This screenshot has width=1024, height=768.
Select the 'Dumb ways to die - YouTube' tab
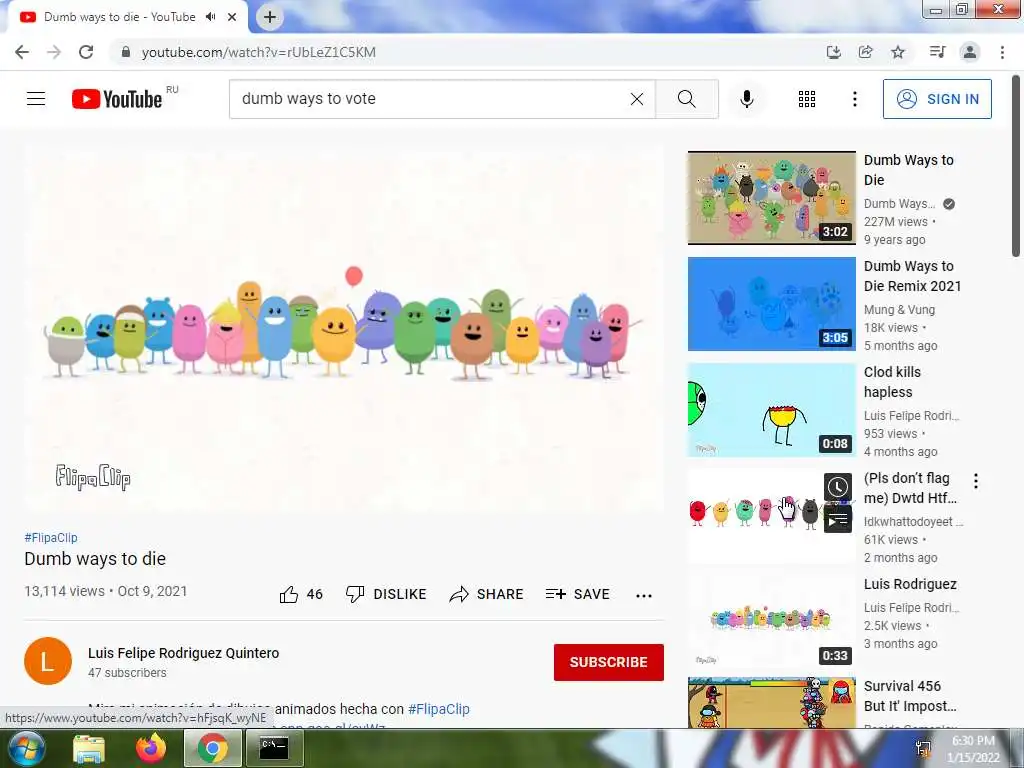[x=120, y=17]
